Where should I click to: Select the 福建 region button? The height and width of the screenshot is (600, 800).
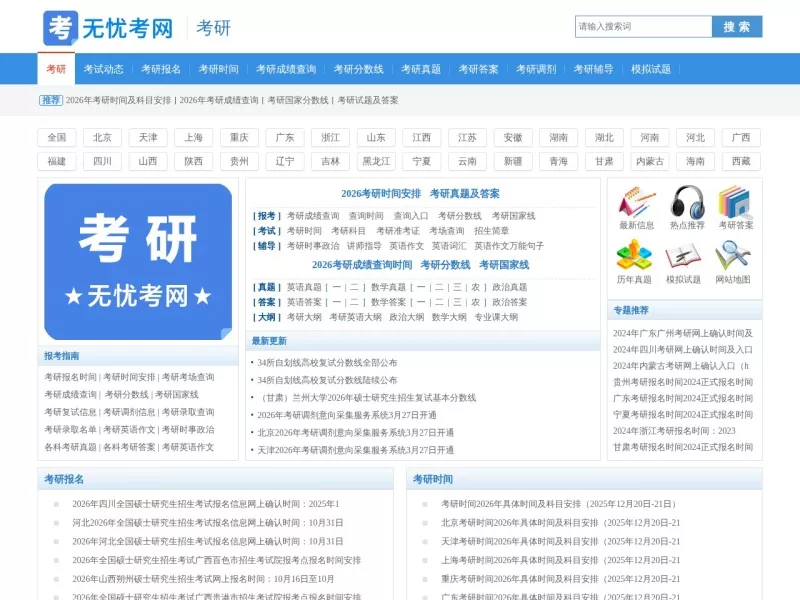pos(57,162)
